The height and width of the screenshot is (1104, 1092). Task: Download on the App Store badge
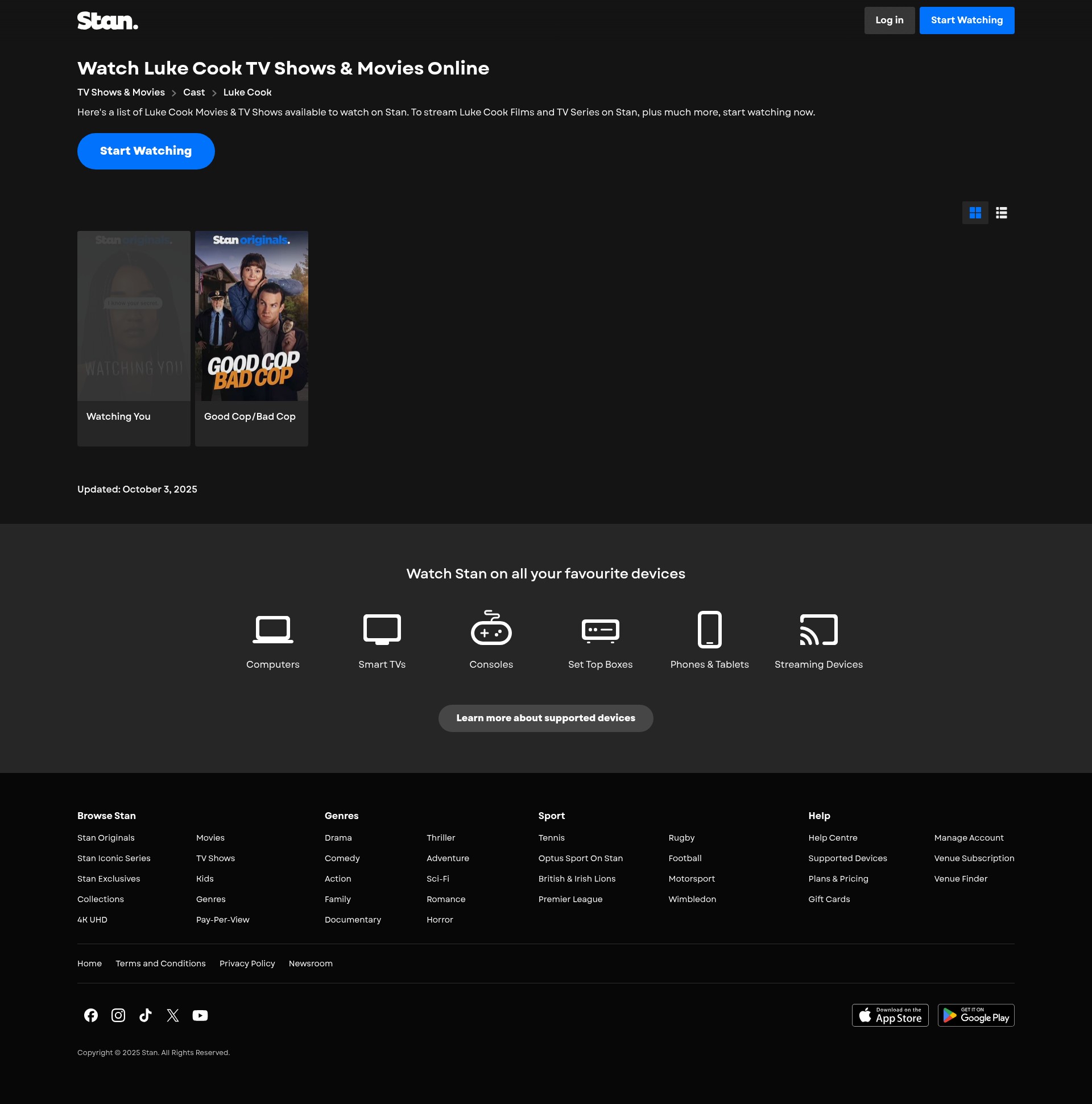pos(890,1015)
